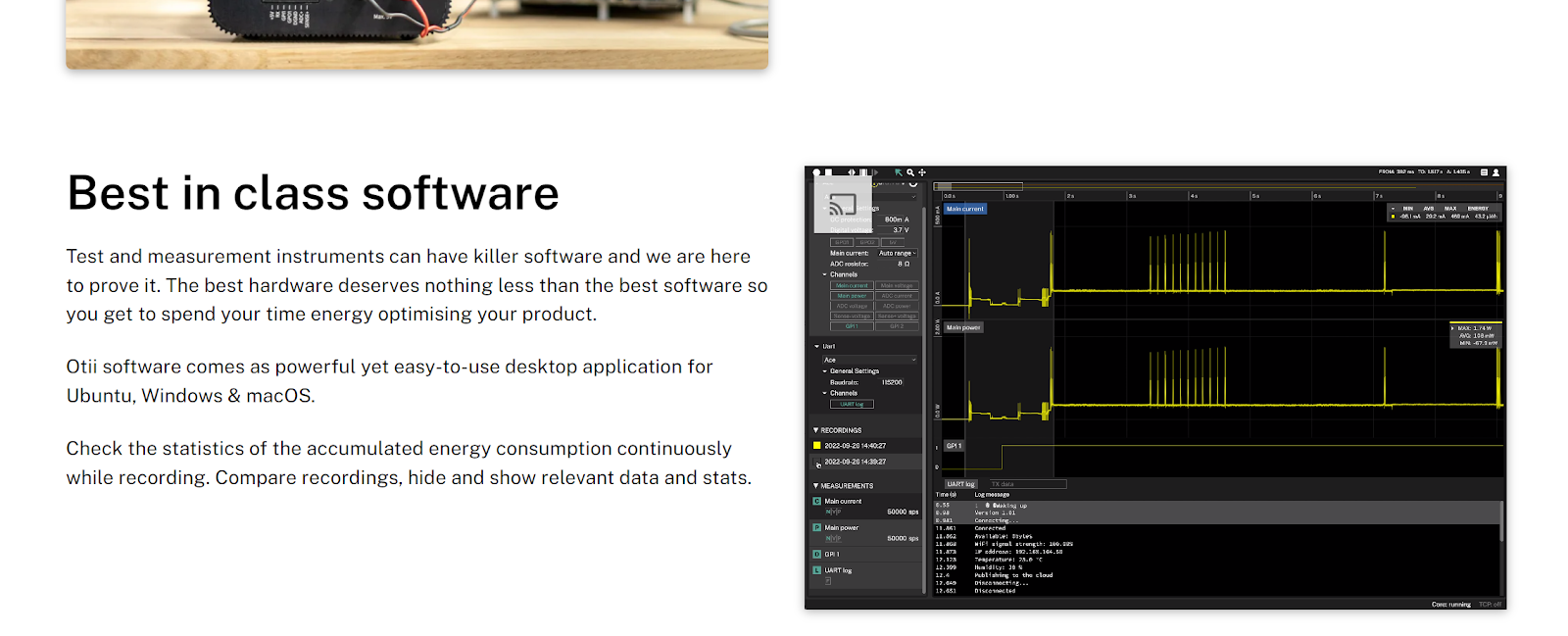Viewport: 1568px width, 636px height.
Task: Collapse General Settings under Uart
Action: (x=824, y=371)
